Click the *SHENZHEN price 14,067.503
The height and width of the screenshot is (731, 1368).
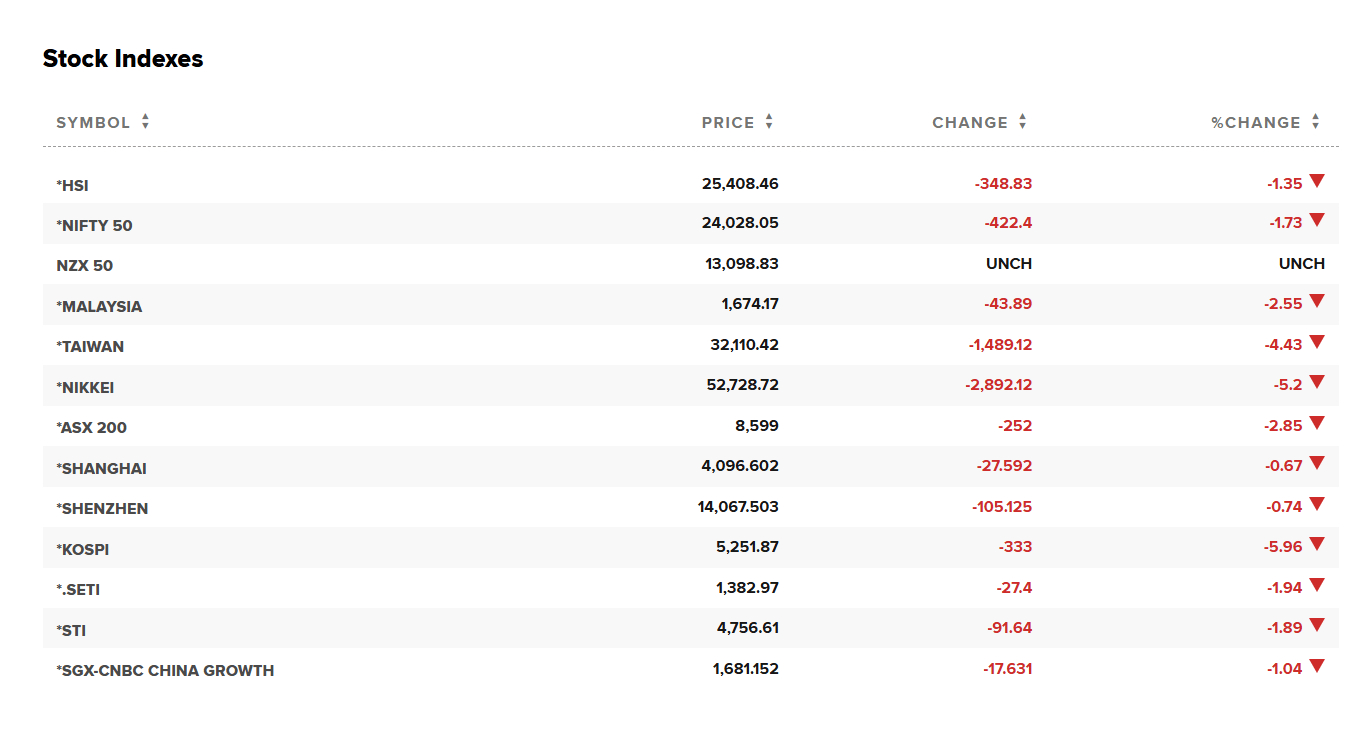point(738,507)
